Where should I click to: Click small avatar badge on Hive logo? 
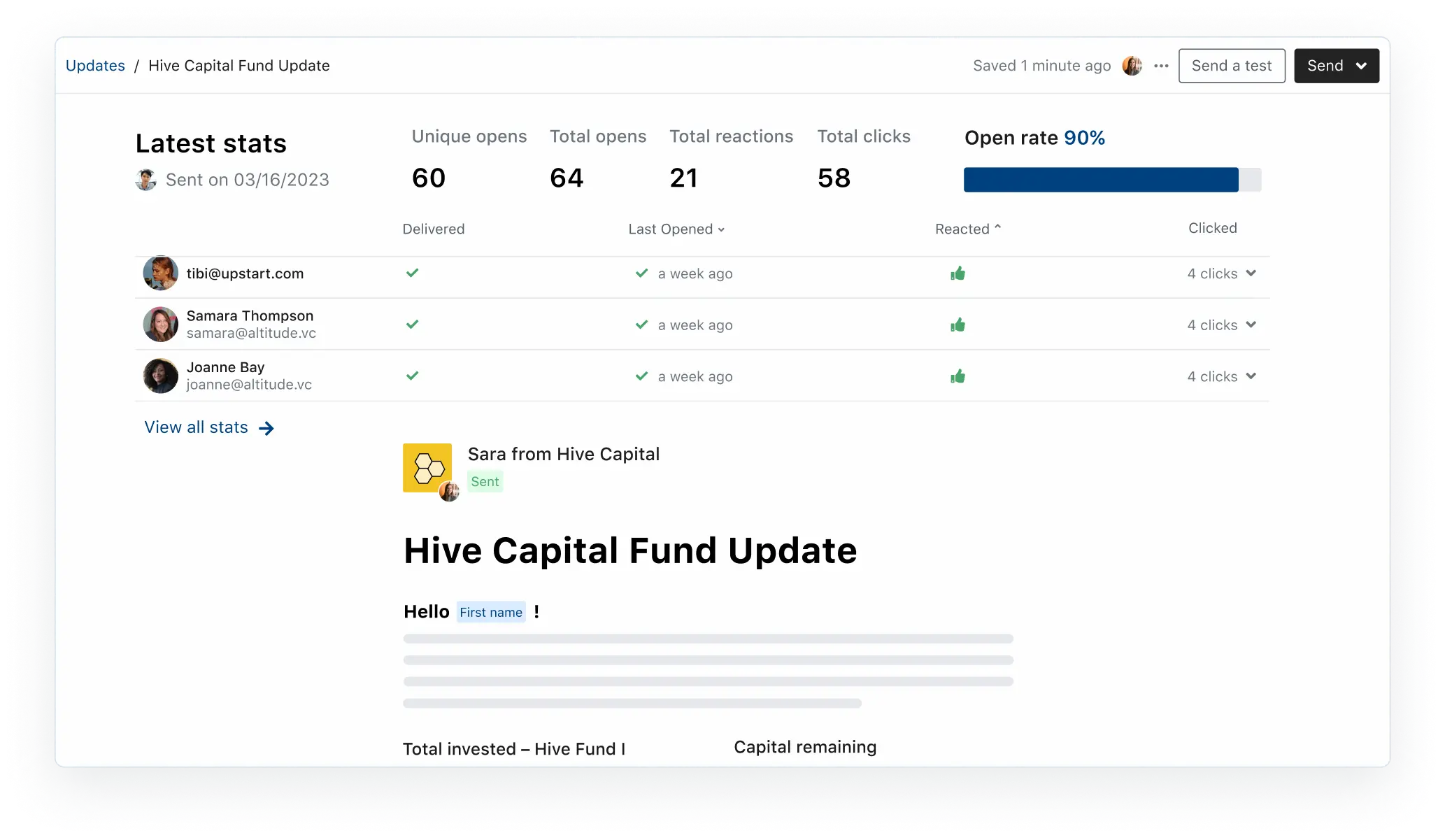tap(449, 492)
